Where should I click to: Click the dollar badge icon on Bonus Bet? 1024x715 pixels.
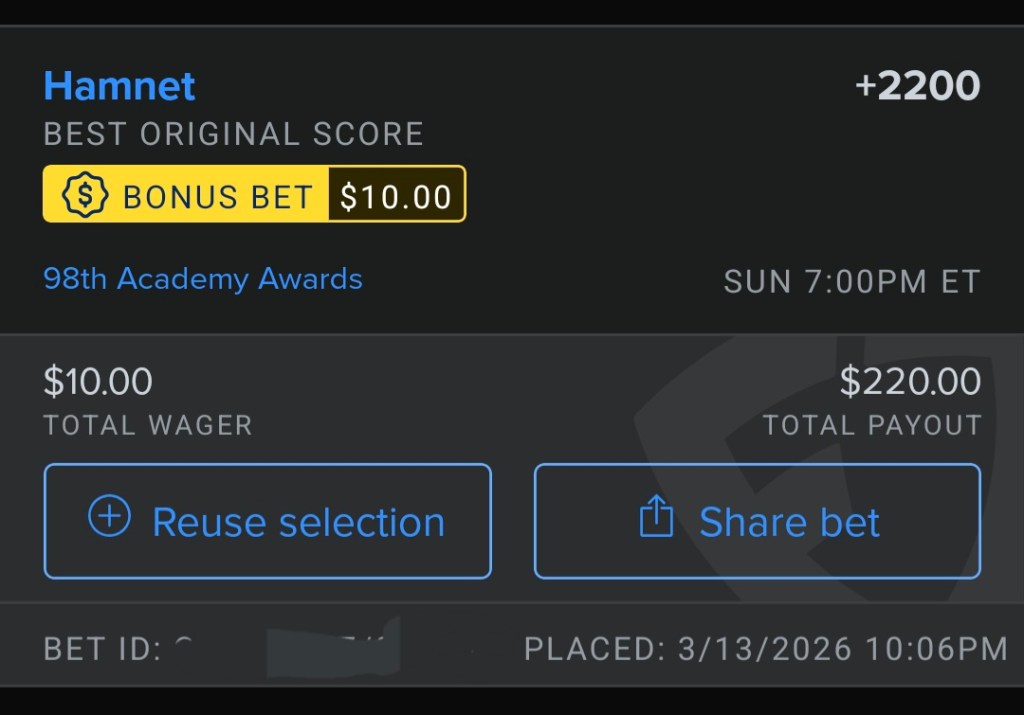click(84, 194)
